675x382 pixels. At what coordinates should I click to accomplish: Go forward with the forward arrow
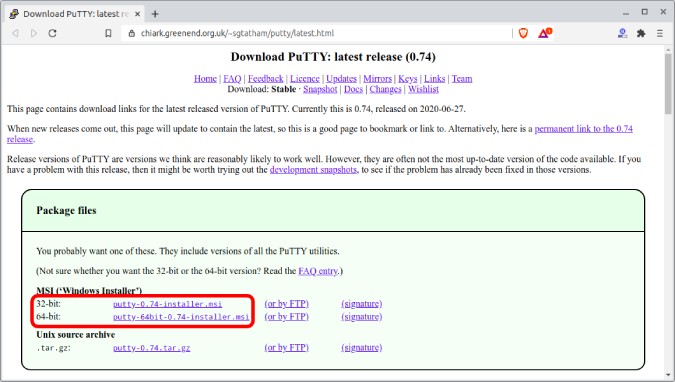point(34,33)
